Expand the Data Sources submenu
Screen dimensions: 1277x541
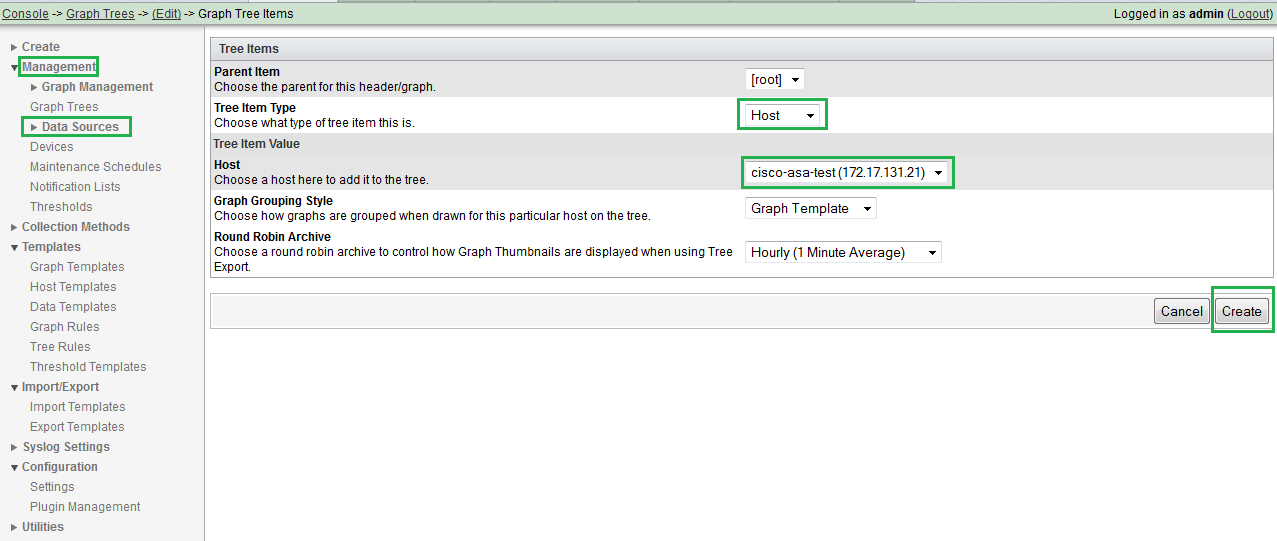coord(34,127)
